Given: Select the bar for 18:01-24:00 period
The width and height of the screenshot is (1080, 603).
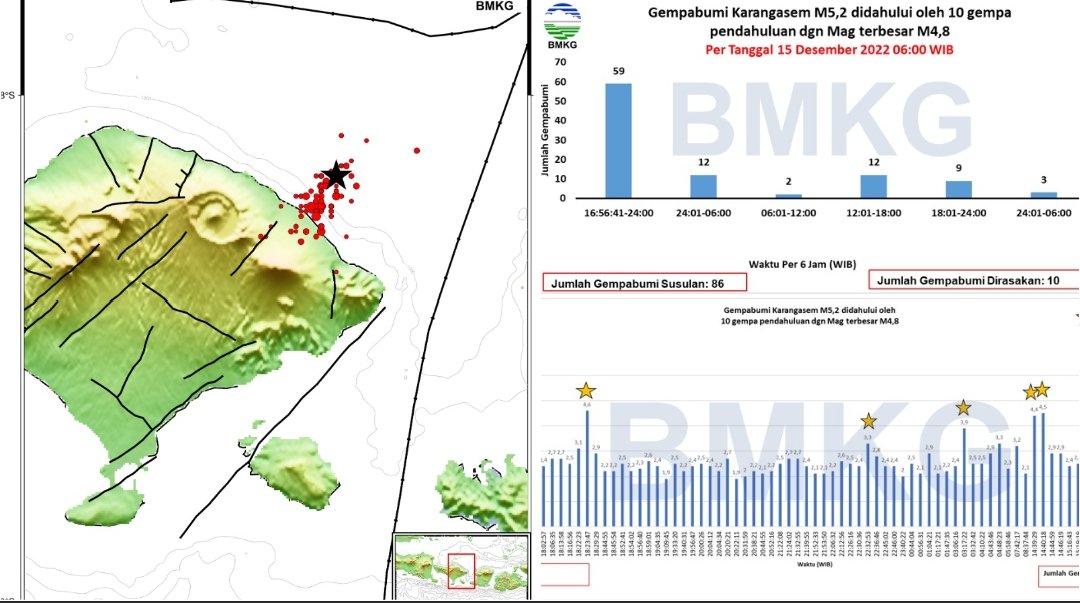Looking at the screenshot, I should tap(959, 189).
